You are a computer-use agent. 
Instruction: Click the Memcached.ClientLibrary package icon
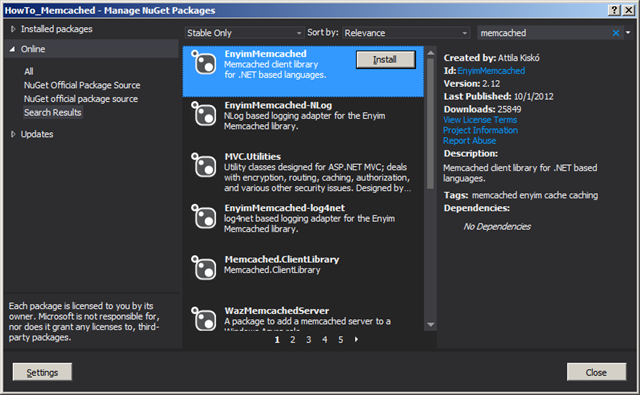tap(204, 269)
